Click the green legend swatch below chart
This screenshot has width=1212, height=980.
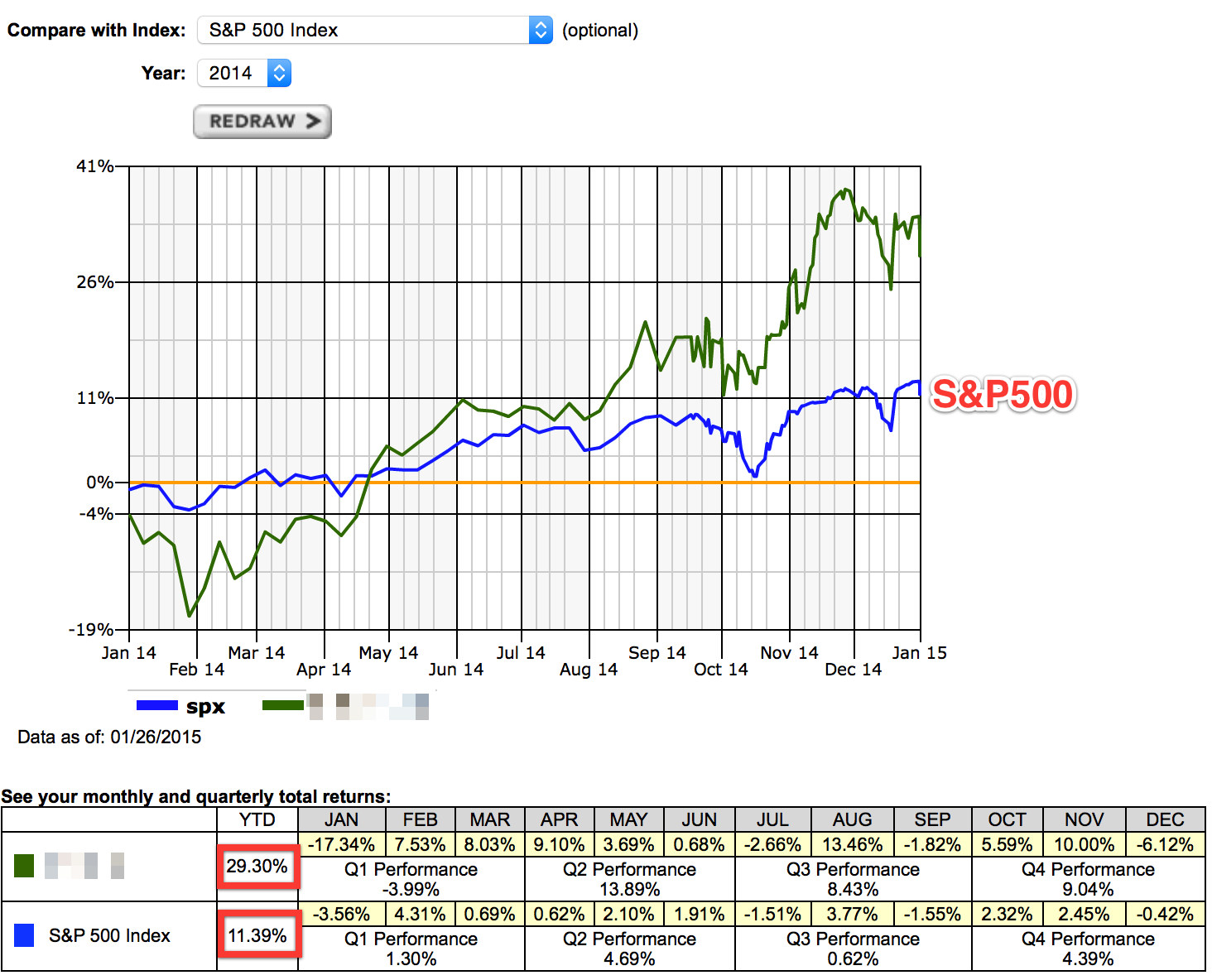(283, 705)
